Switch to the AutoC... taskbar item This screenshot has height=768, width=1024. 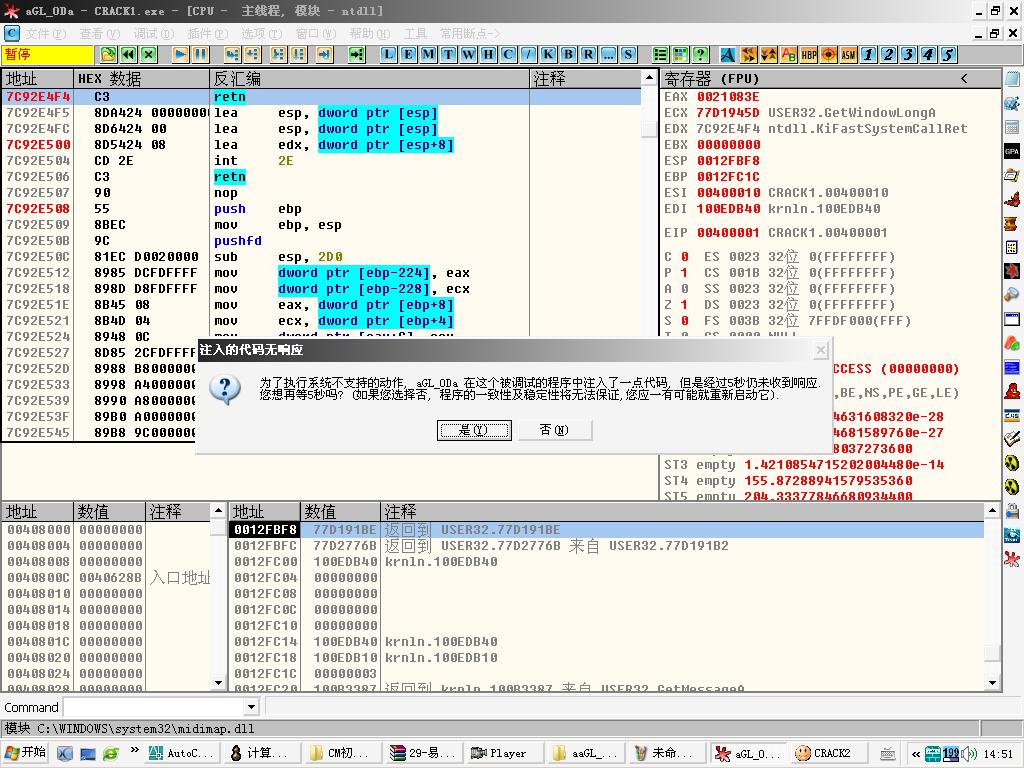pyautogui.click(x=181, y=753)
